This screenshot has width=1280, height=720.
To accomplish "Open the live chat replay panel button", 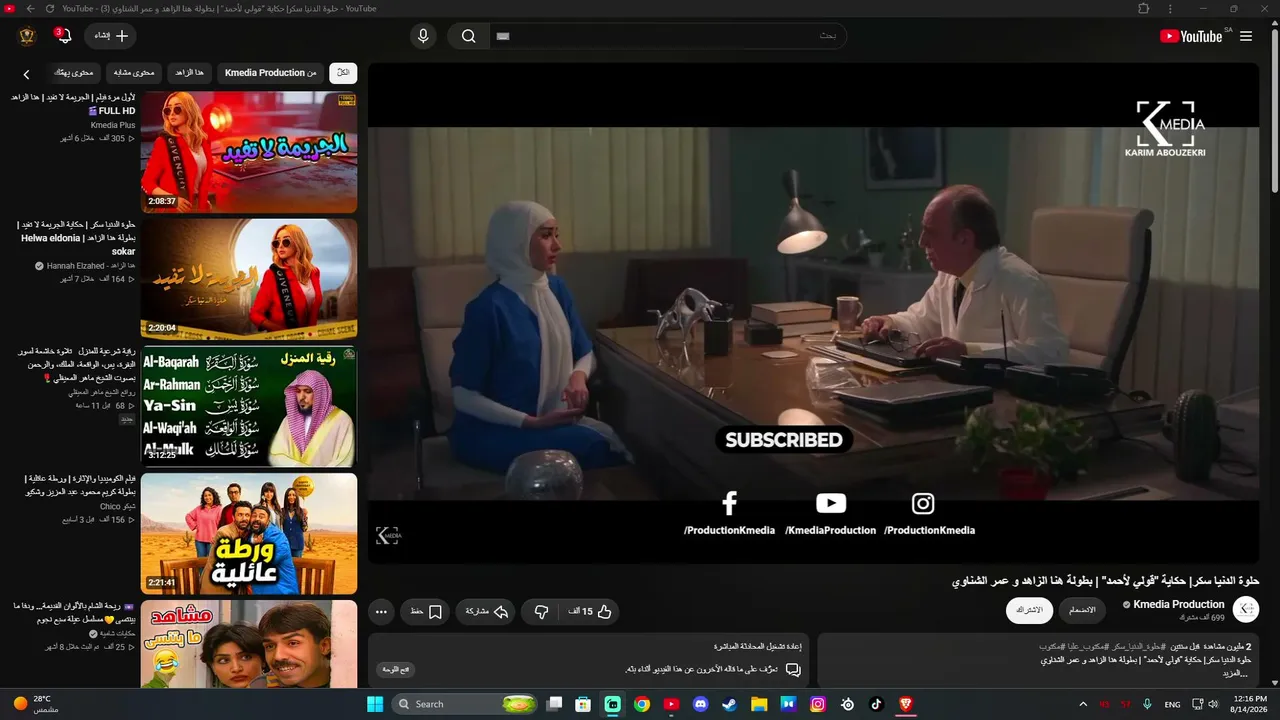I will [396, 669].
